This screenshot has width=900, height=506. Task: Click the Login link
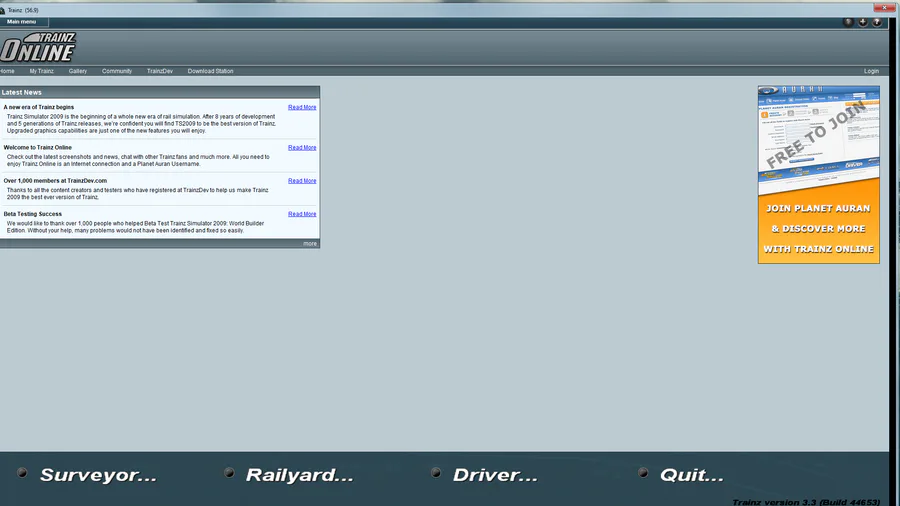(x=871, y=71)
